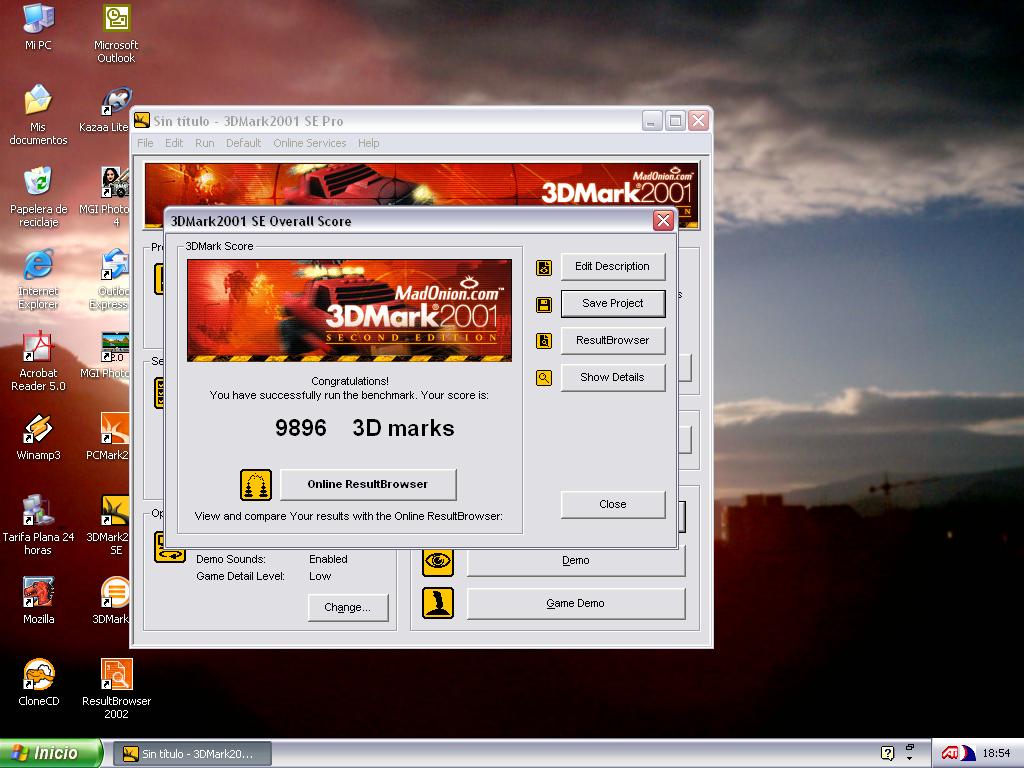Image resolution: width=1024 pixels, height=768 pixels.
Task: Open the Online Services menu
Action: (x=310, y=143)
